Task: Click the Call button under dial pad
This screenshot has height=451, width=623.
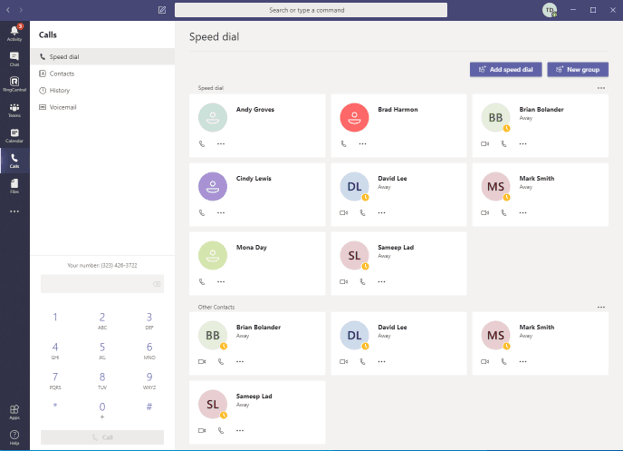Action: pyautogui.click(x=102, y=437)
